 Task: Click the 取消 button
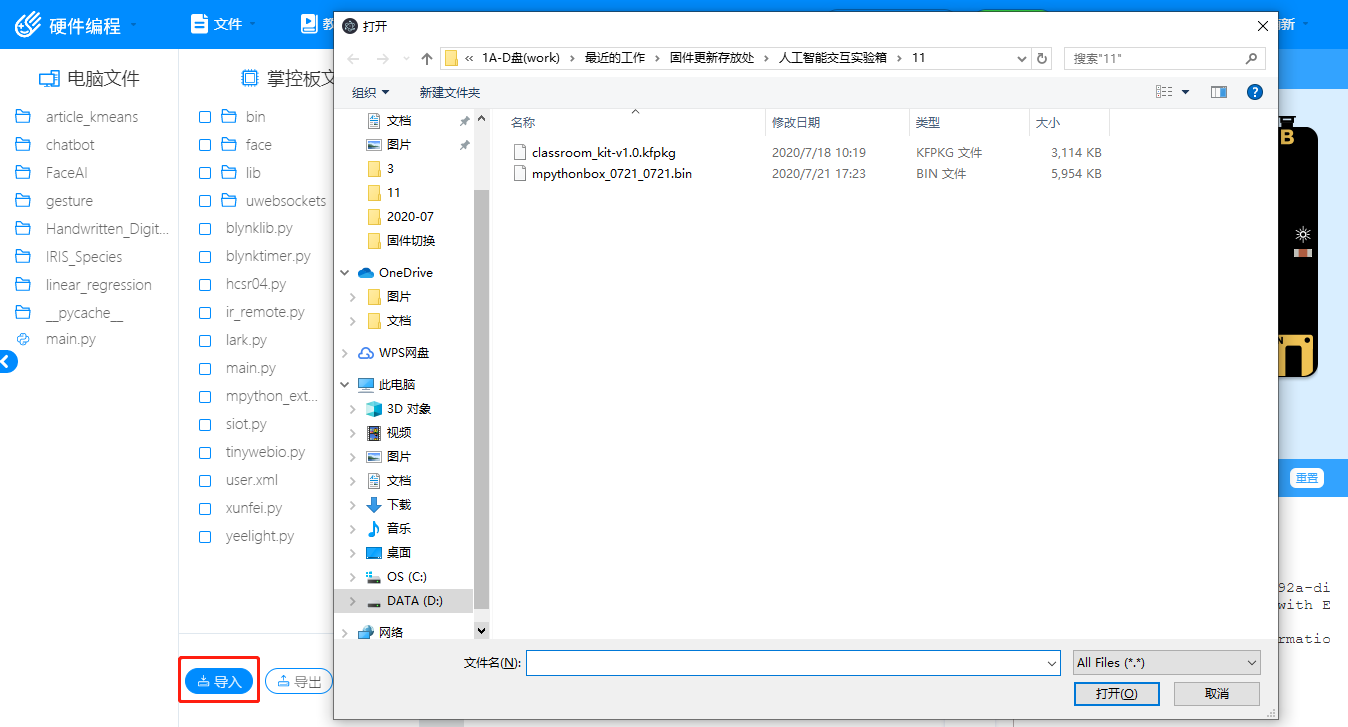coord(1217,694)
